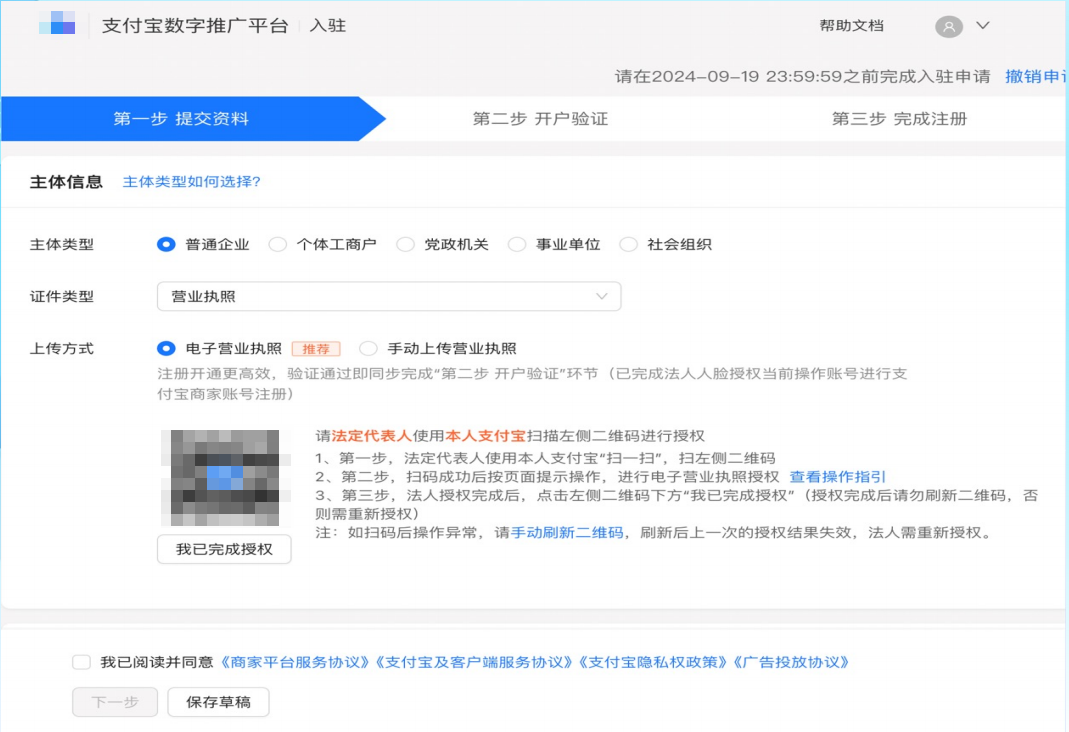Expand the account menu chevron

(982, 25)
